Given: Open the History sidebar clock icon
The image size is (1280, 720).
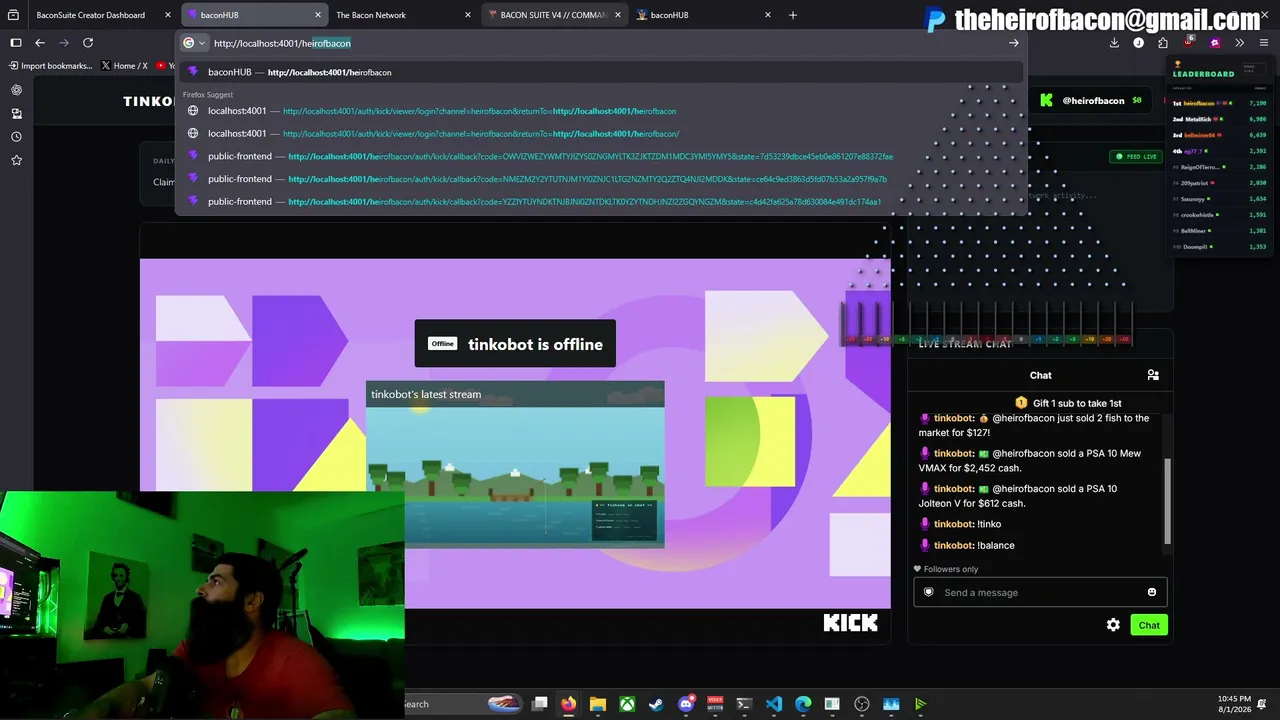Looking at the screenshot, I should [x=16, y=137].
